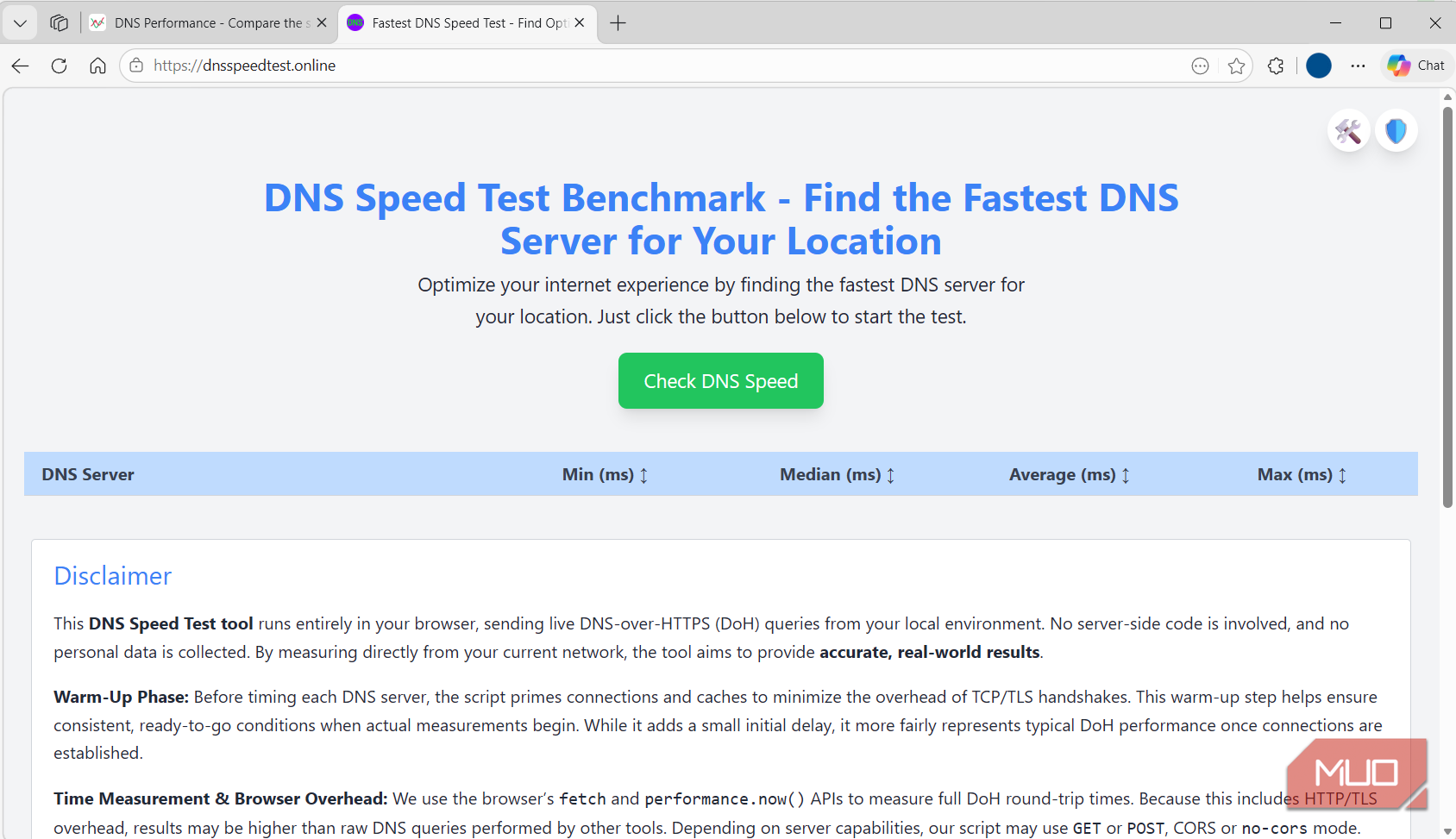The image size is (1456, 839).
Task: Click the blue shield icon
Action: [x=1396, y=131]
